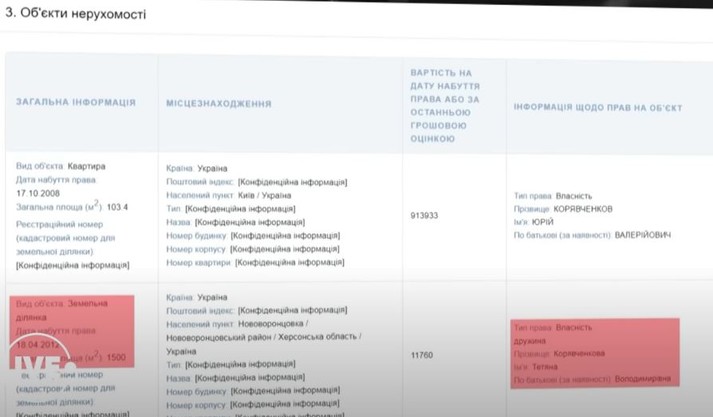Click 'Інформація щодо прав на об'єкт' header
The image size is (713, 417).
point(598,106)
